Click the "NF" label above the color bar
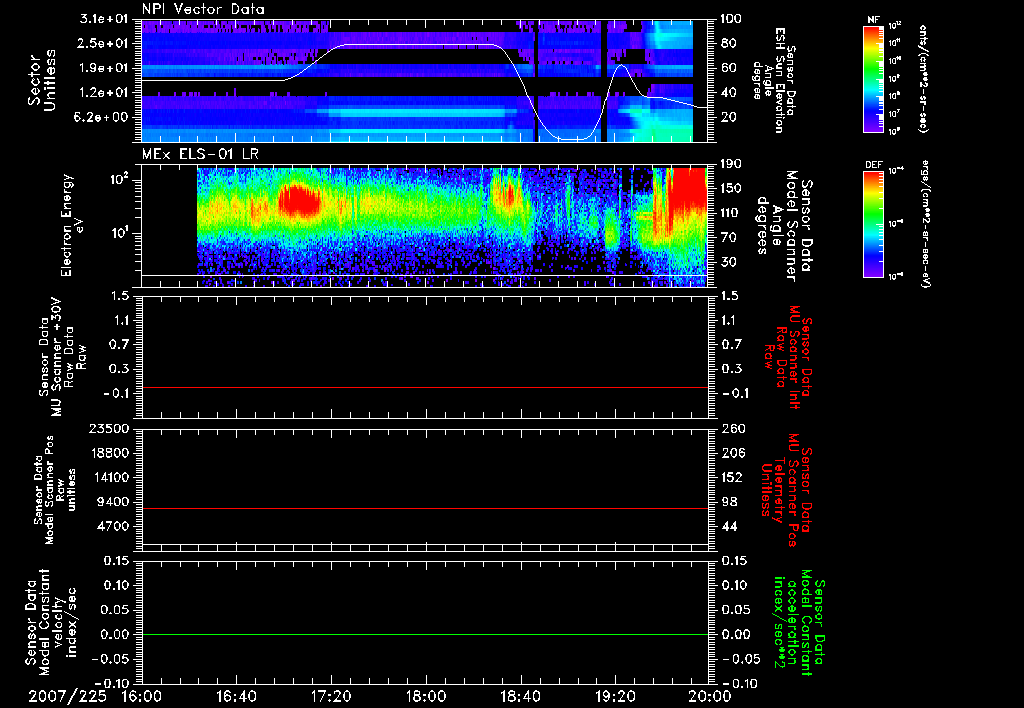The height and width of the screenshot is (708, 1024). [873, 20]
